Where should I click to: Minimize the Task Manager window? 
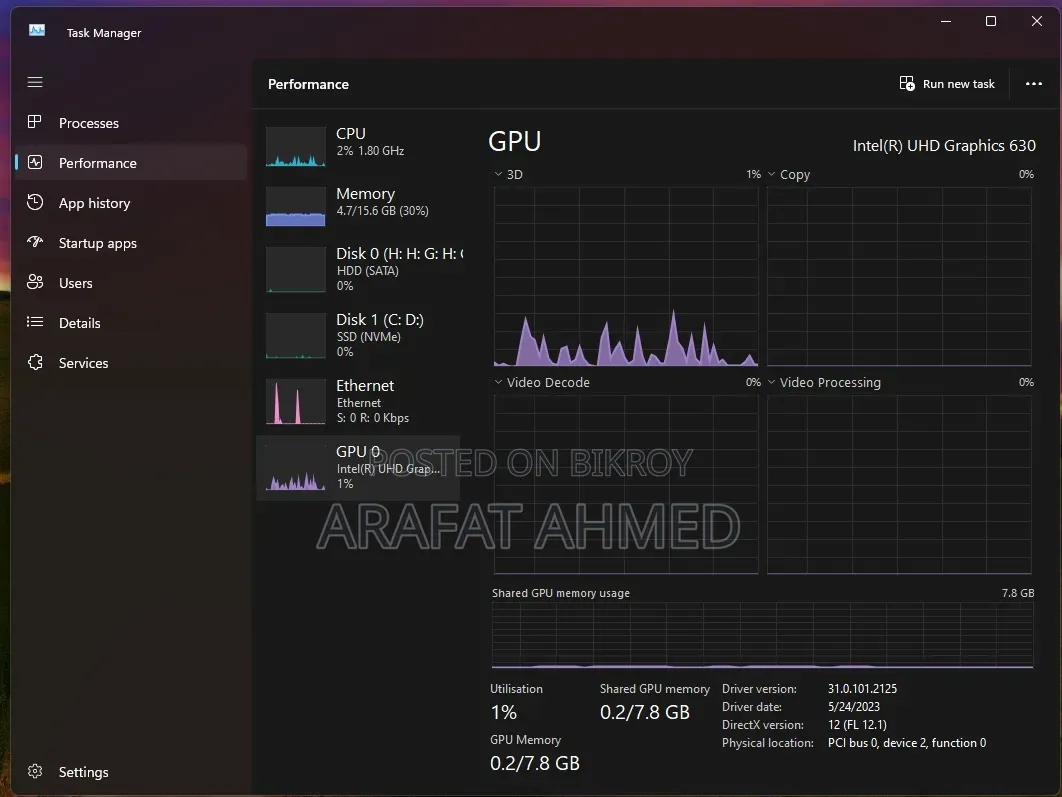tap(946, 21)
